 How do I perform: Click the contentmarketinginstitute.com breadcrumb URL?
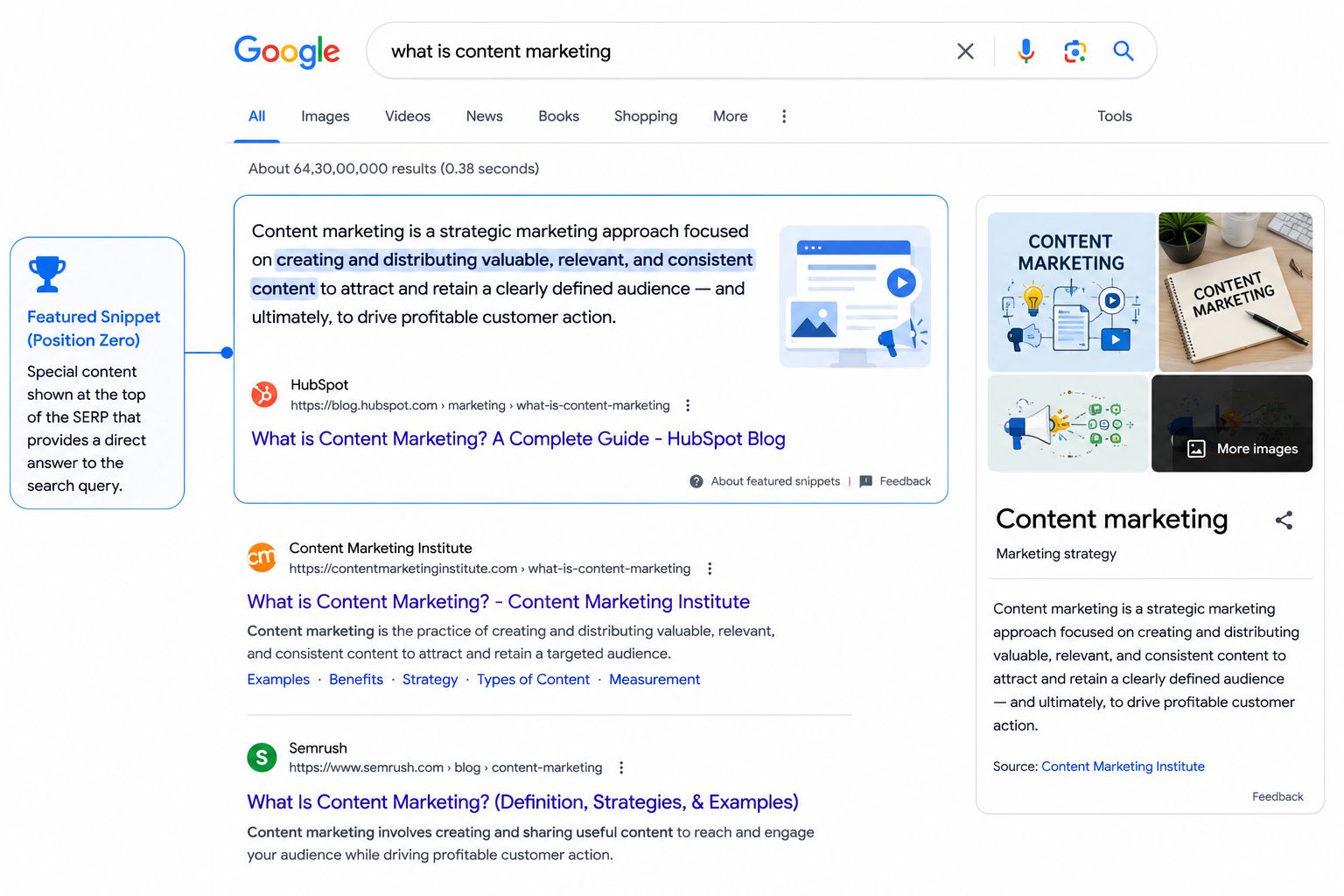click(x=489, y=569)
